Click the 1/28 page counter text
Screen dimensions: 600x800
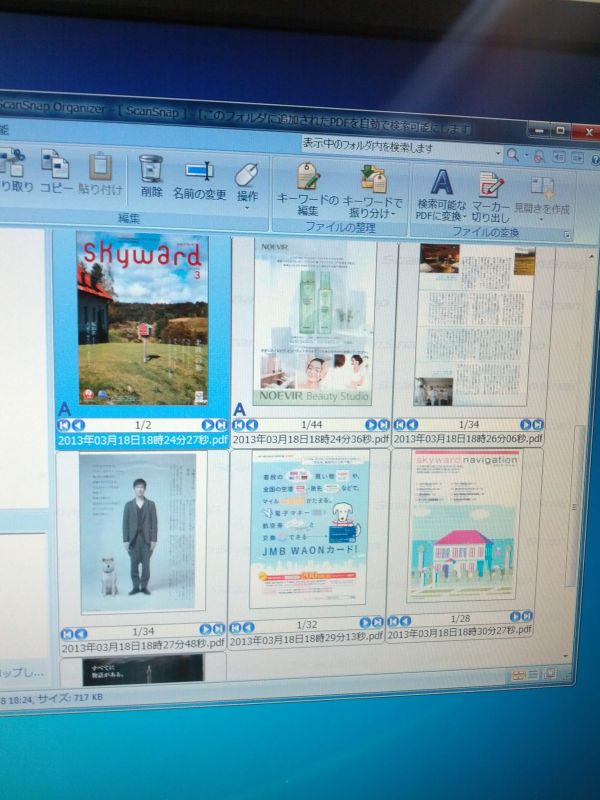coord(460,618)
